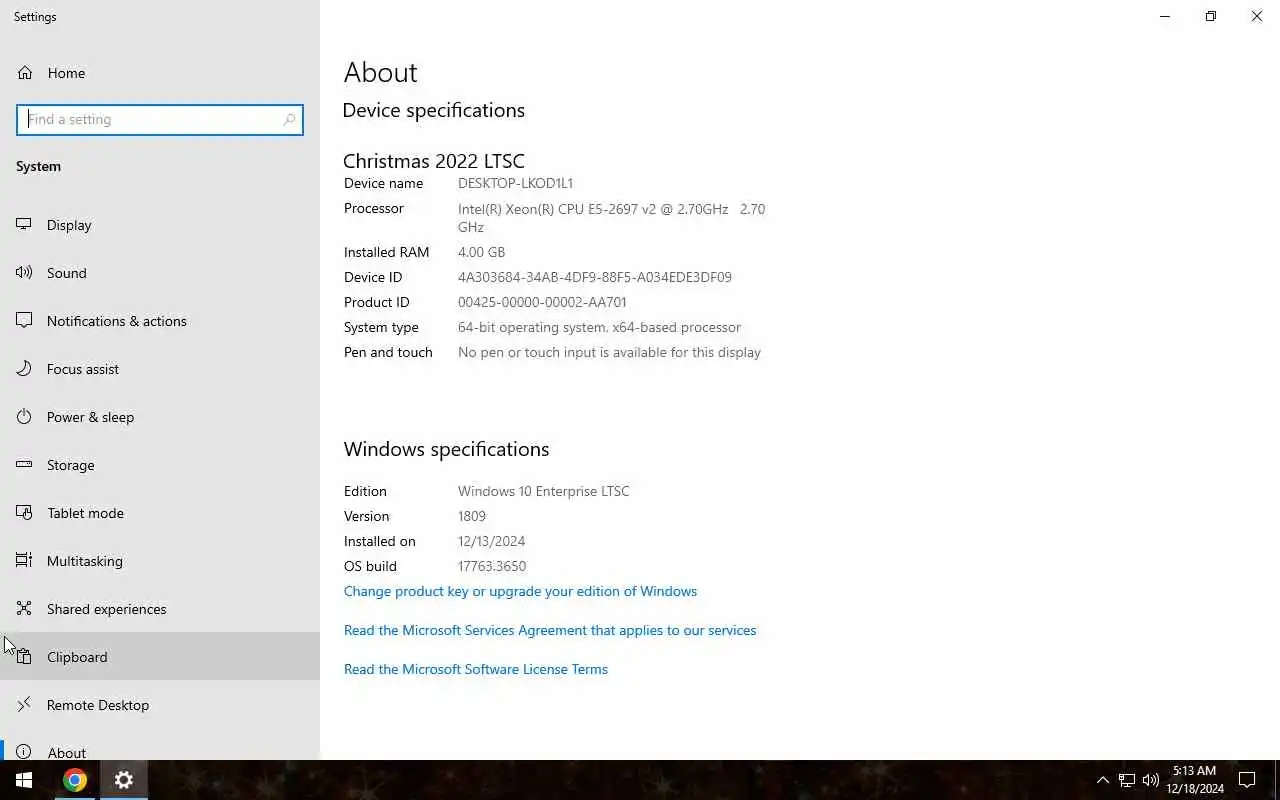Click the processor value Intel(R) Xeon(R) text

click(x=611, y=218)
